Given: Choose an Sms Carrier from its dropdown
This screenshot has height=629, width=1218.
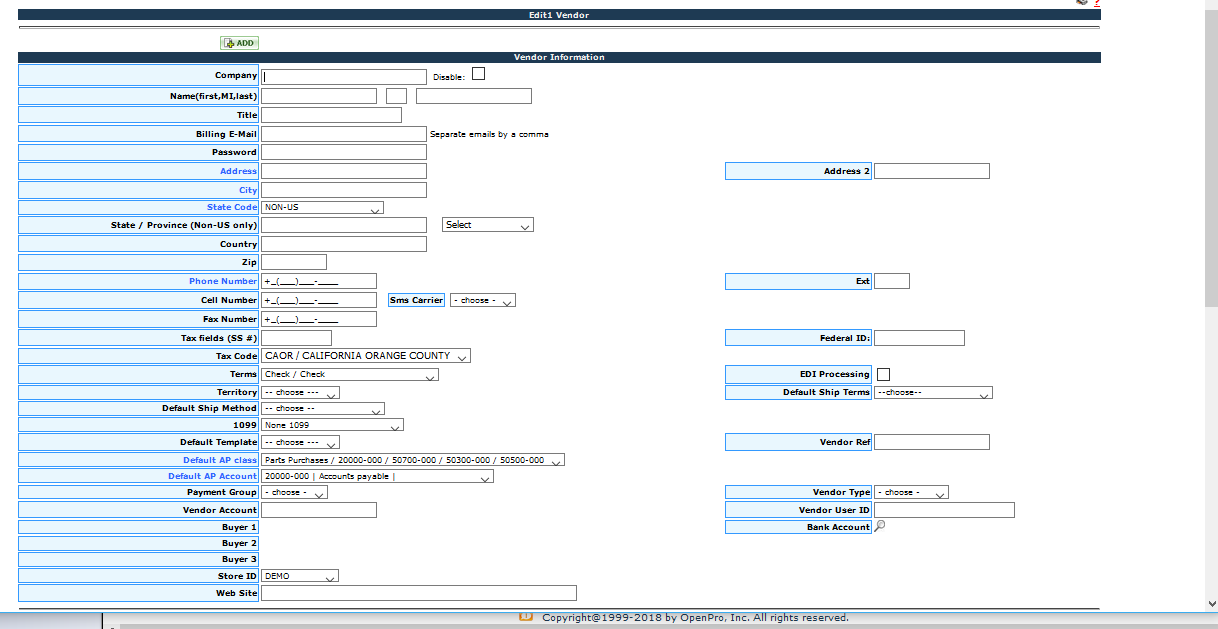Looking at the screenshot, I should pyautogui.click(x=482, y=300).
